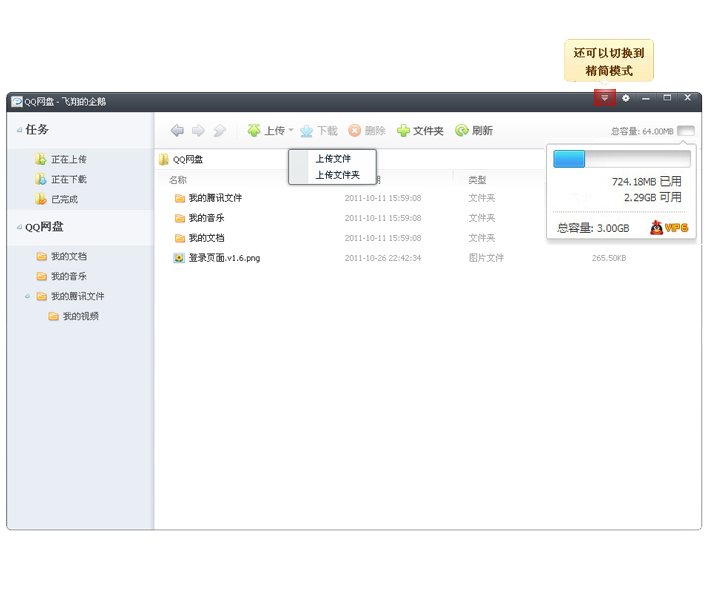The height and width of the screenshot is (593, 706).
Task: Click the VIP6 penguin badge
Action: point(670,227)
